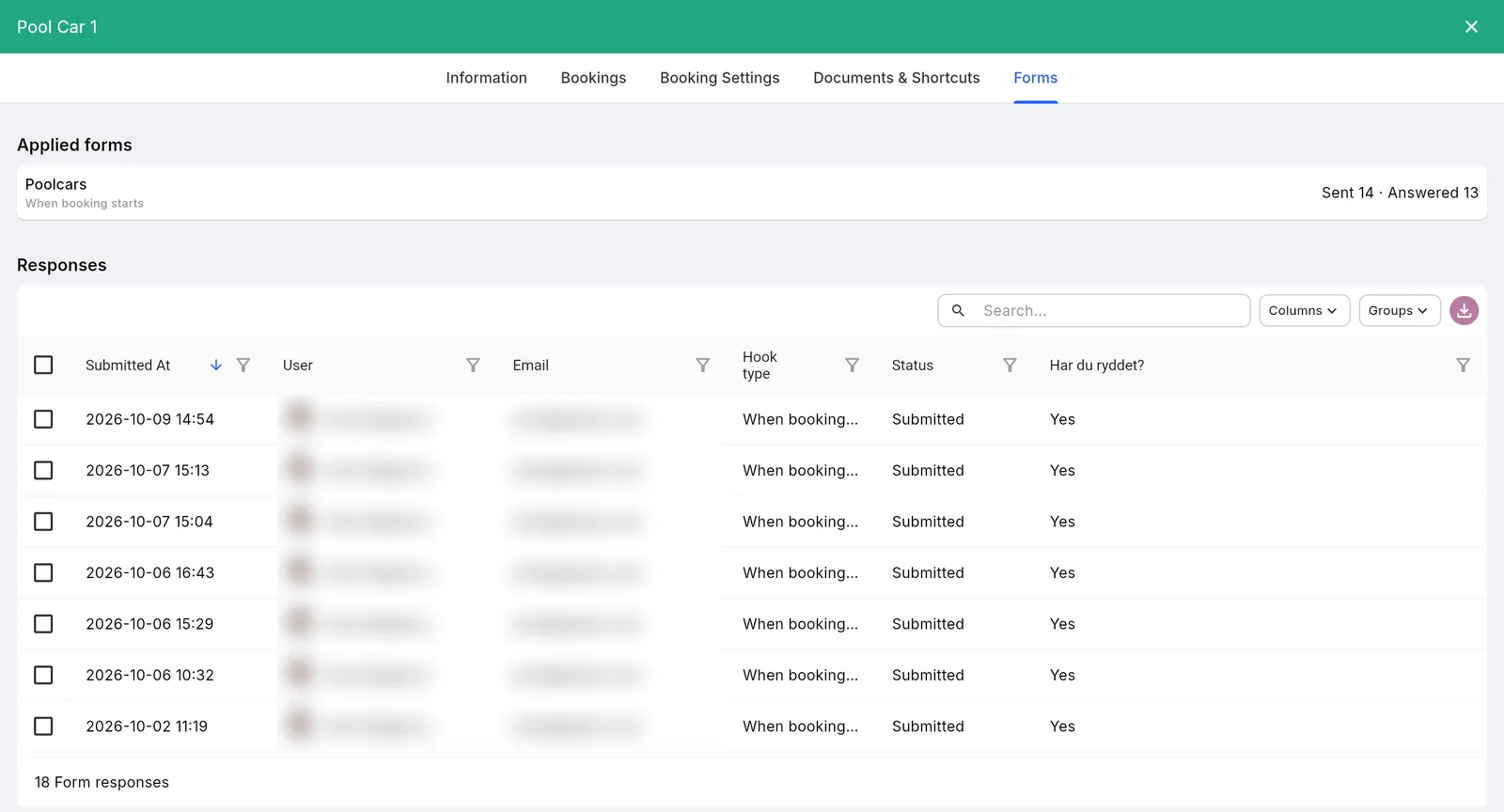Open the Status column filter
This screenshot has height=812, width=1504.
pyautogui.click(x=1010, y=365)
